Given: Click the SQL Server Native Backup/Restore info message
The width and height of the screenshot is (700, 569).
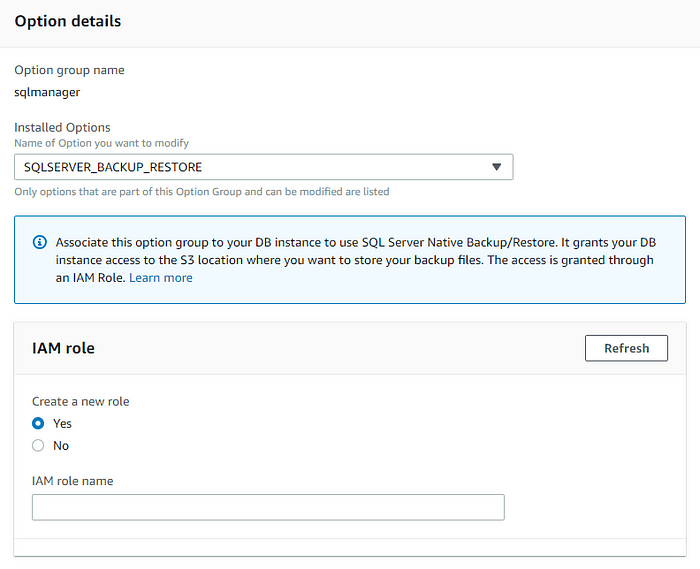Looking at the screenshot, I should point(356,260).
